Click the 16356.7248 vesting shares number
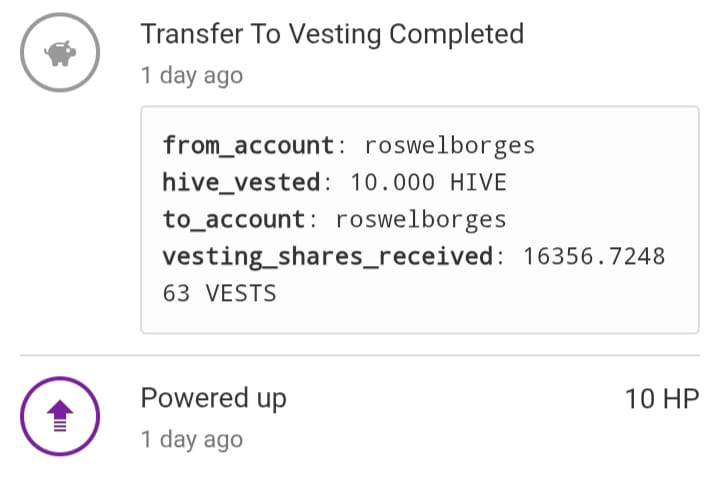The height and width of the screenshot is (478, 719). pos(594,257)
